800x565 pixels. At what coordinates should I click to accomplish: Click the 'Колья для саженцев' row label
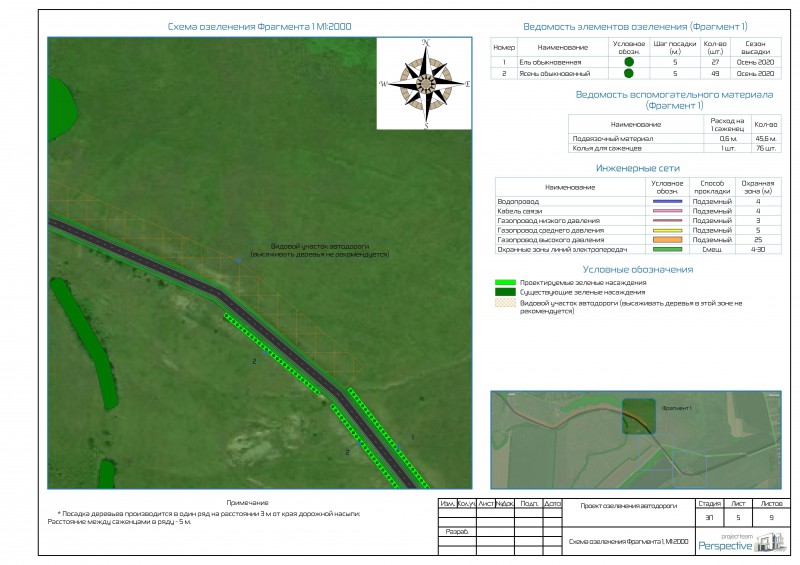[x=607, y=149]
